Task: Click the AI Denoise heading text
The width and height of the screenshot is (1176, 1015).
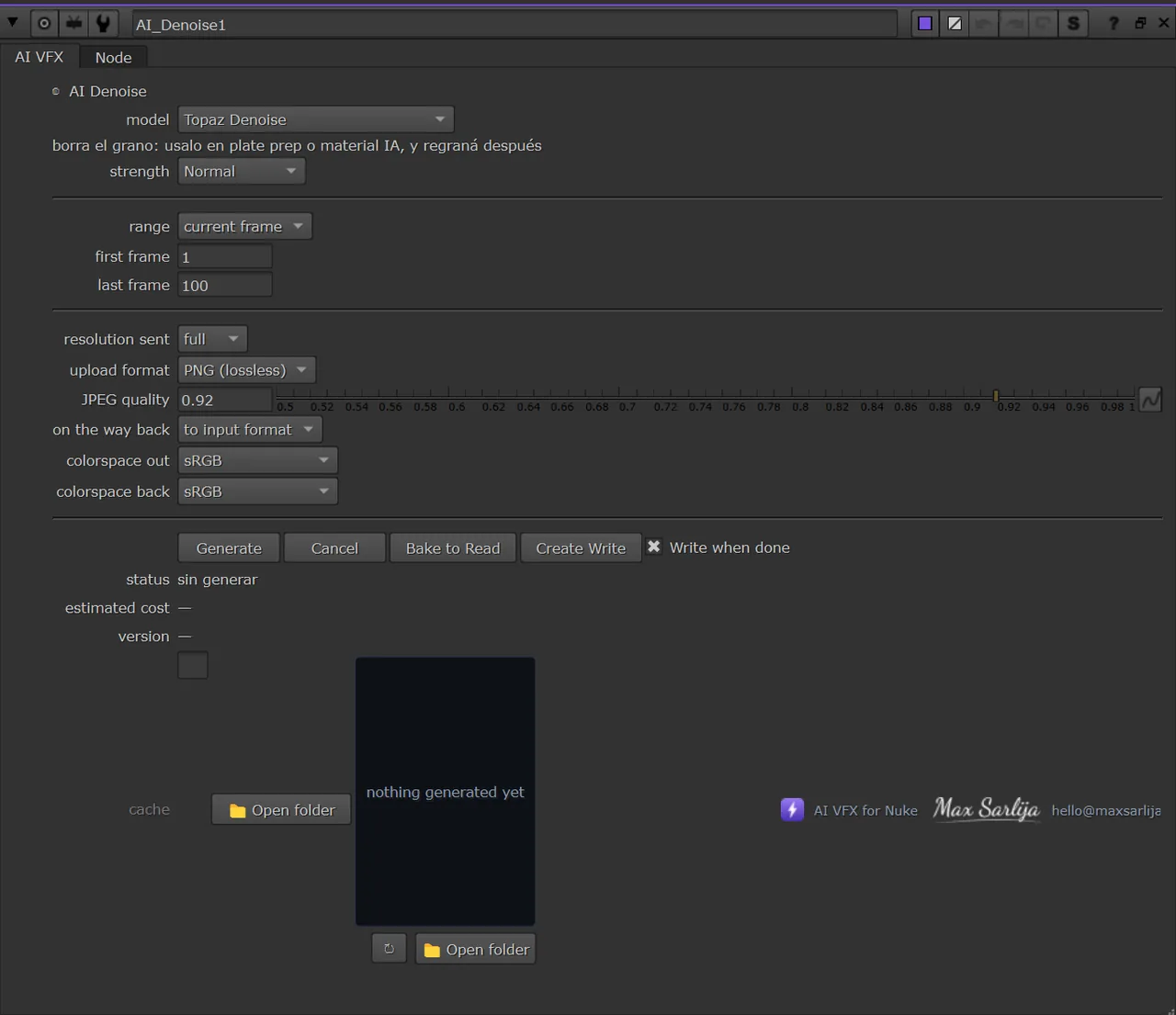Action: 107,91
